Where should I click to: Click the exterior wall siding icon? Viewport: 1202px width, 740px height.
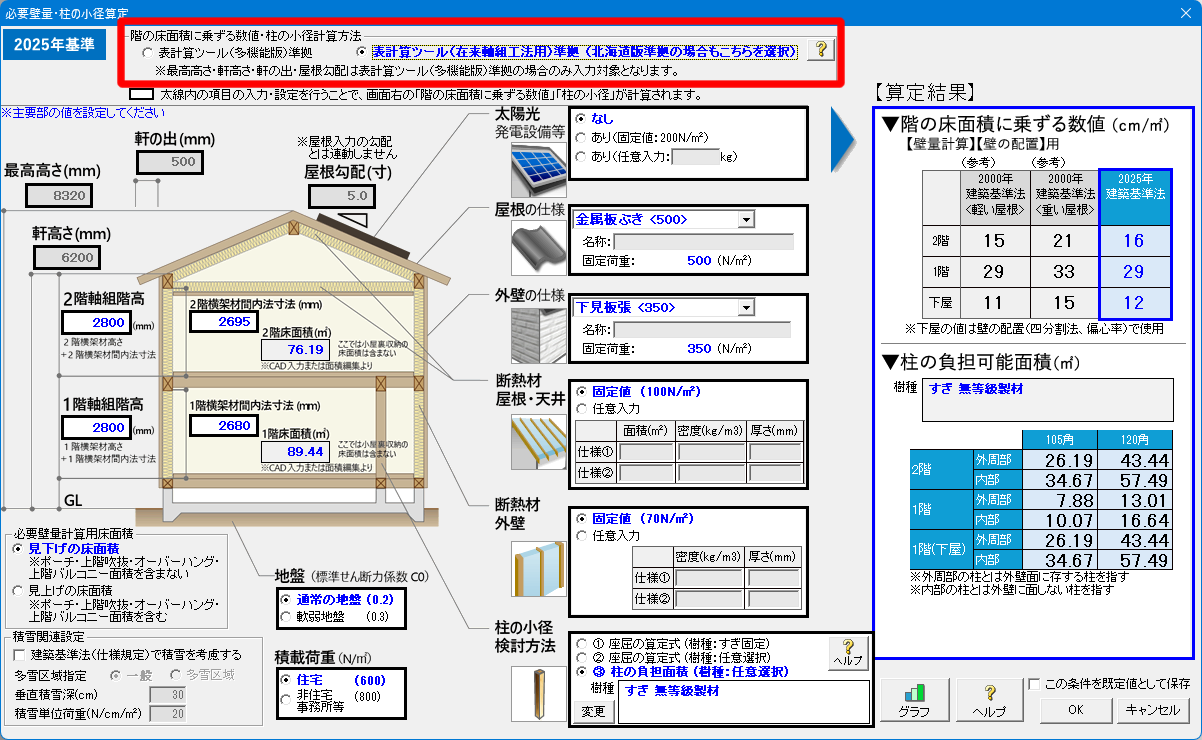(537, 327)
